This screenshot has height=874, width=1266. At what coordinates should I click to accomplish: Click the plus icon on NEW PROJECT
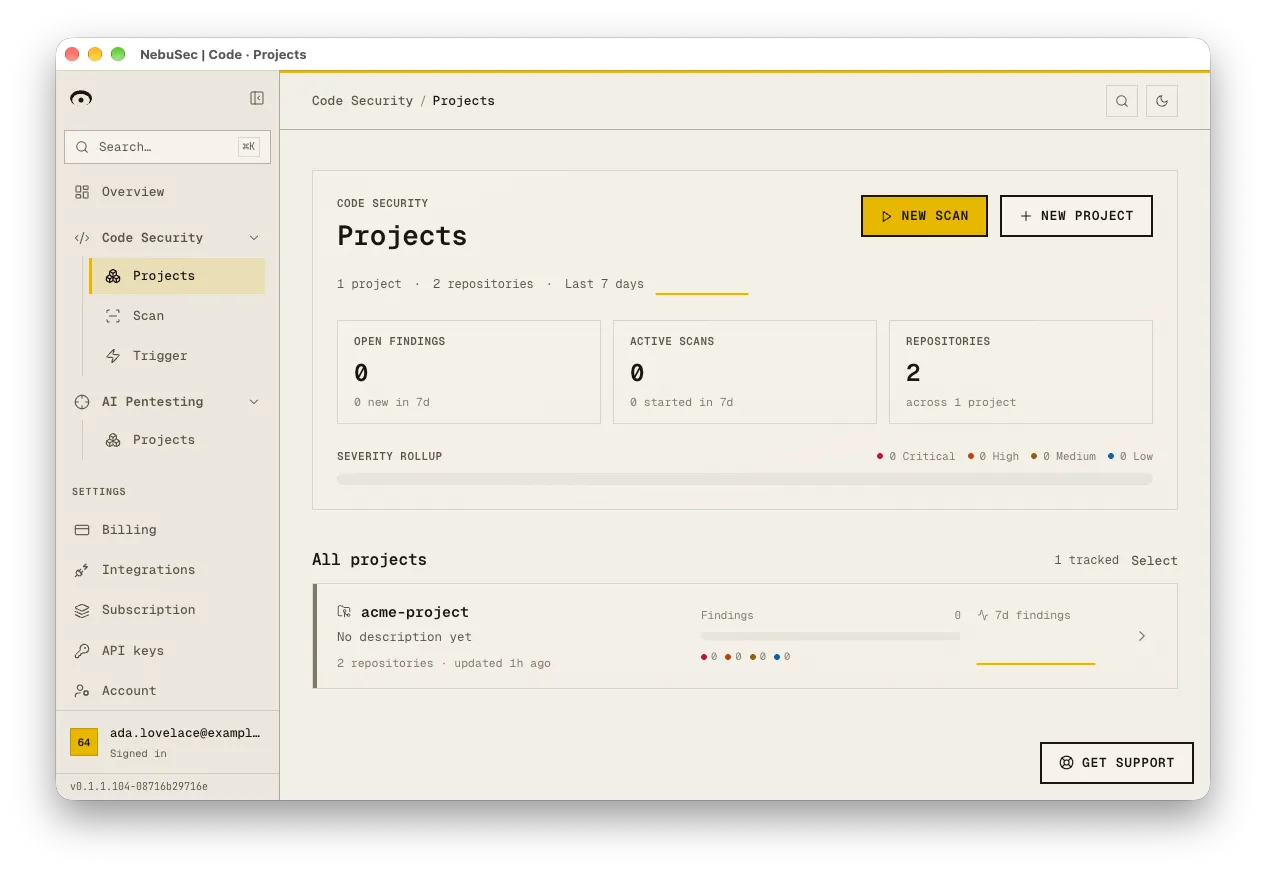[1025, 216]
